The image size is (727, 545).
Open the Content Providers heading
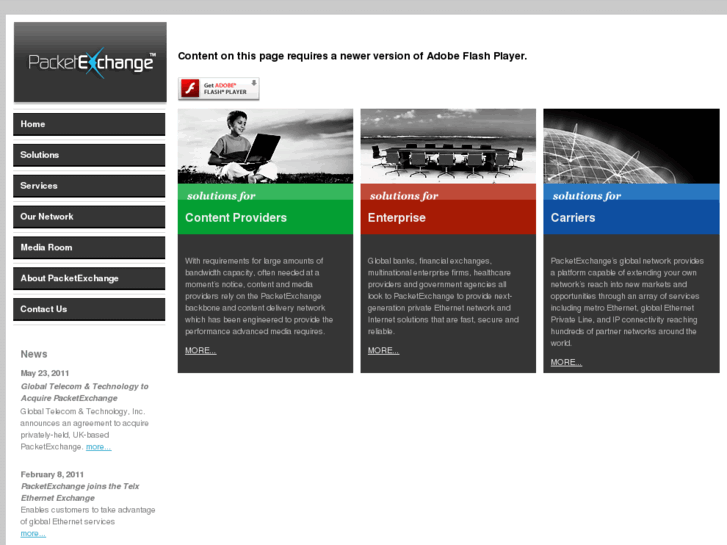point(236,218)
